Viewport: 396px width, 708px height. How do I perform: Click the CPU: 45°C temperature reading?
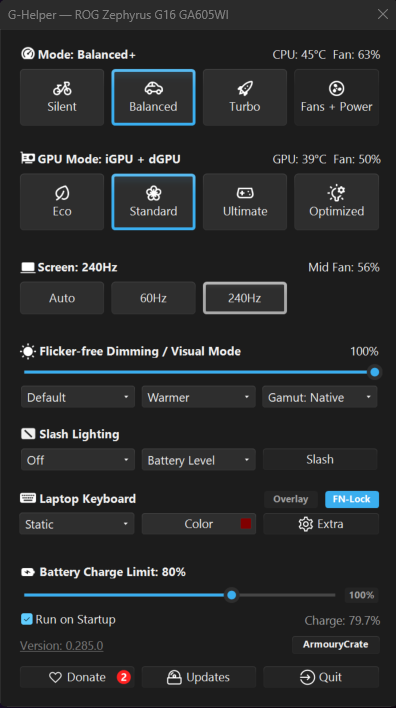(x=299, y=55)
